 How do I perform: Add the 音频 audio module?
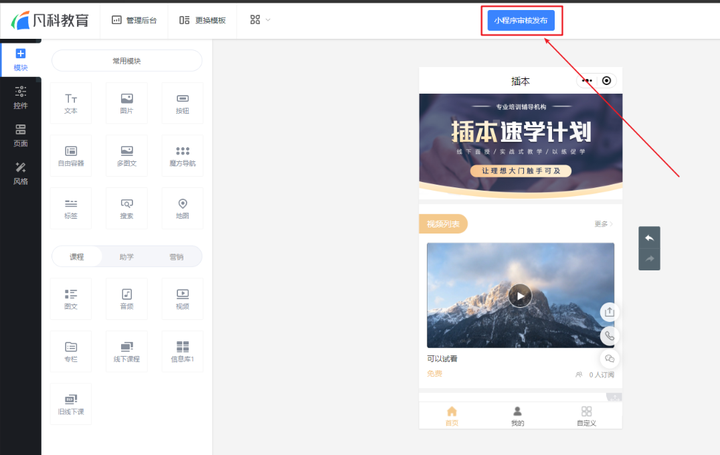[x=127, y=299]
